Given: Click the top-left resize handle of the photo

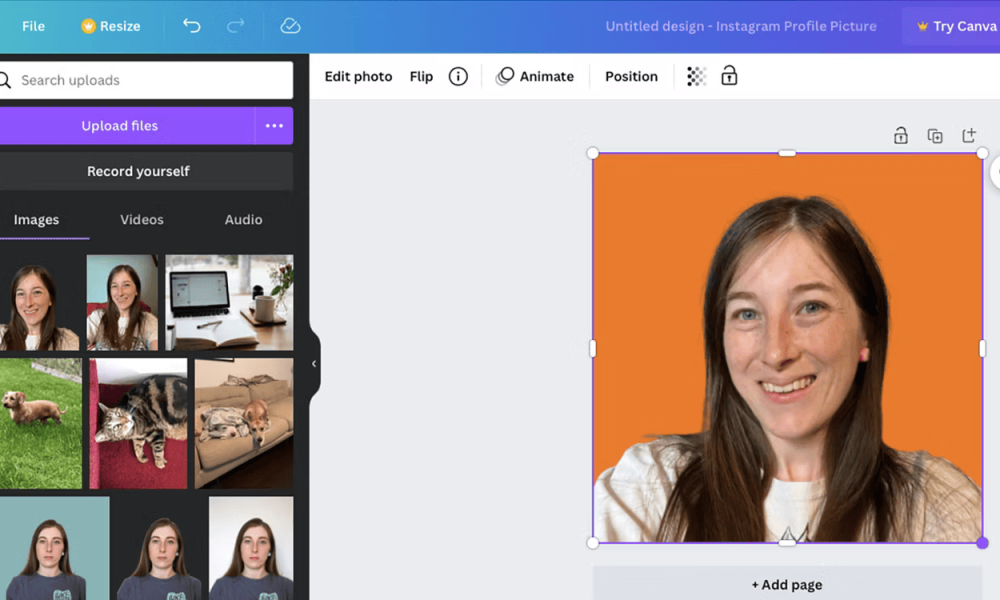Looking at the screenshot, I should (x=592, y=153).
